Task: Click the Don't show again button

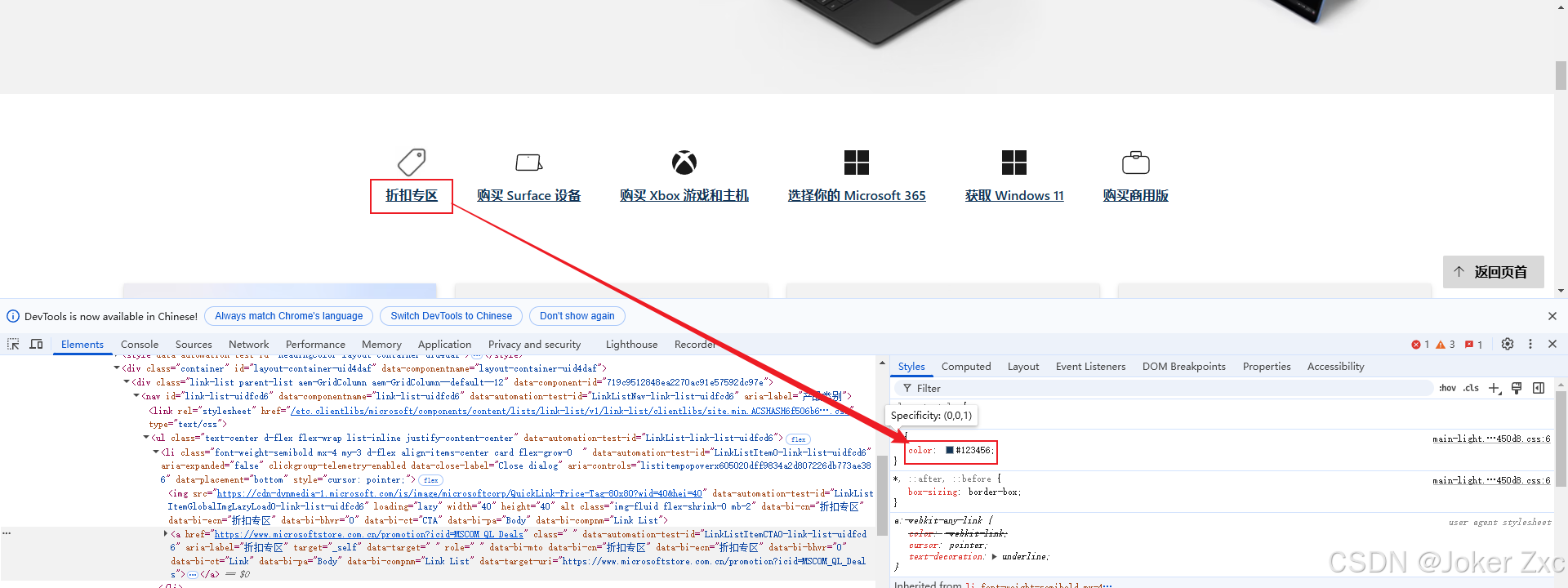Action: 577,316
